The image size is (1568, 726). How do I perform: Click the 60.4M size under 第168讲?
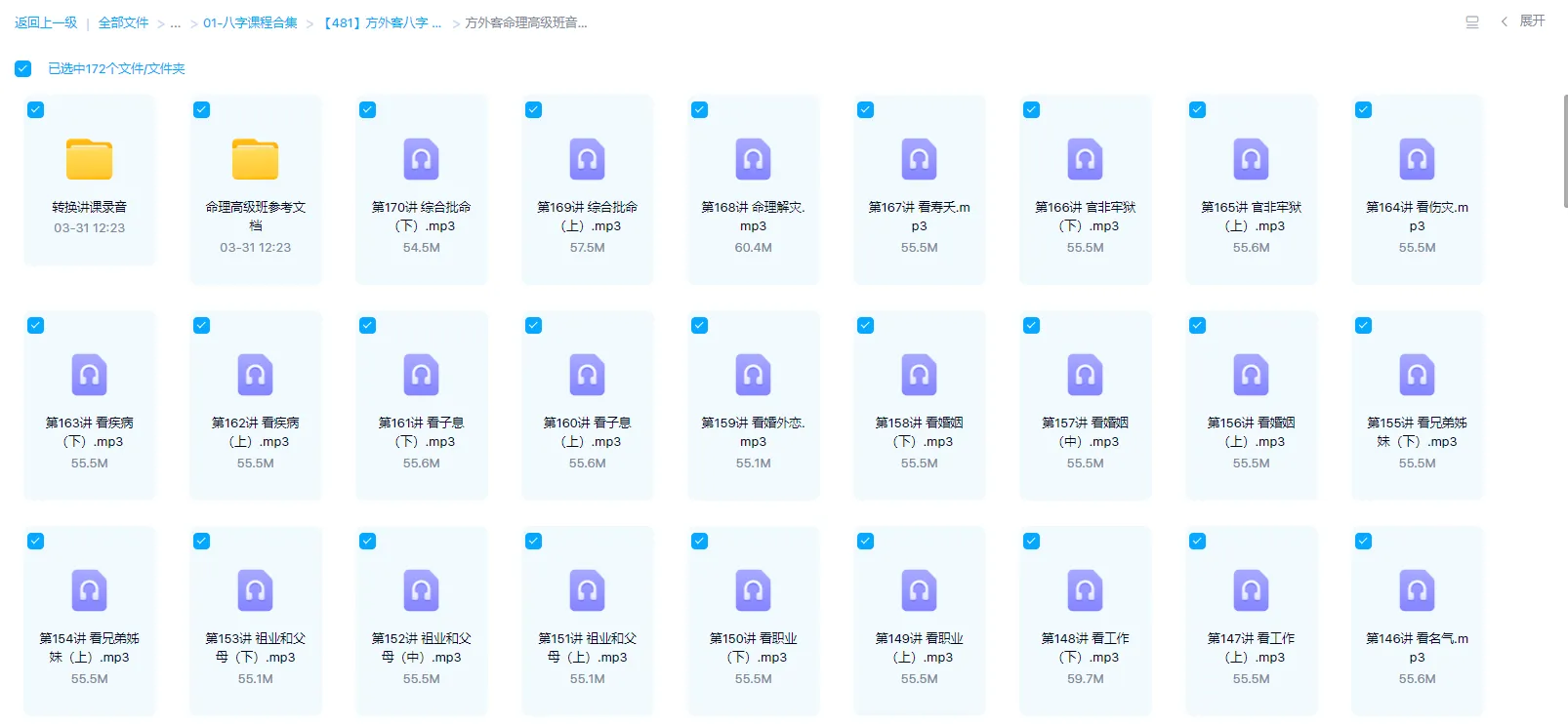coord(753,248)
